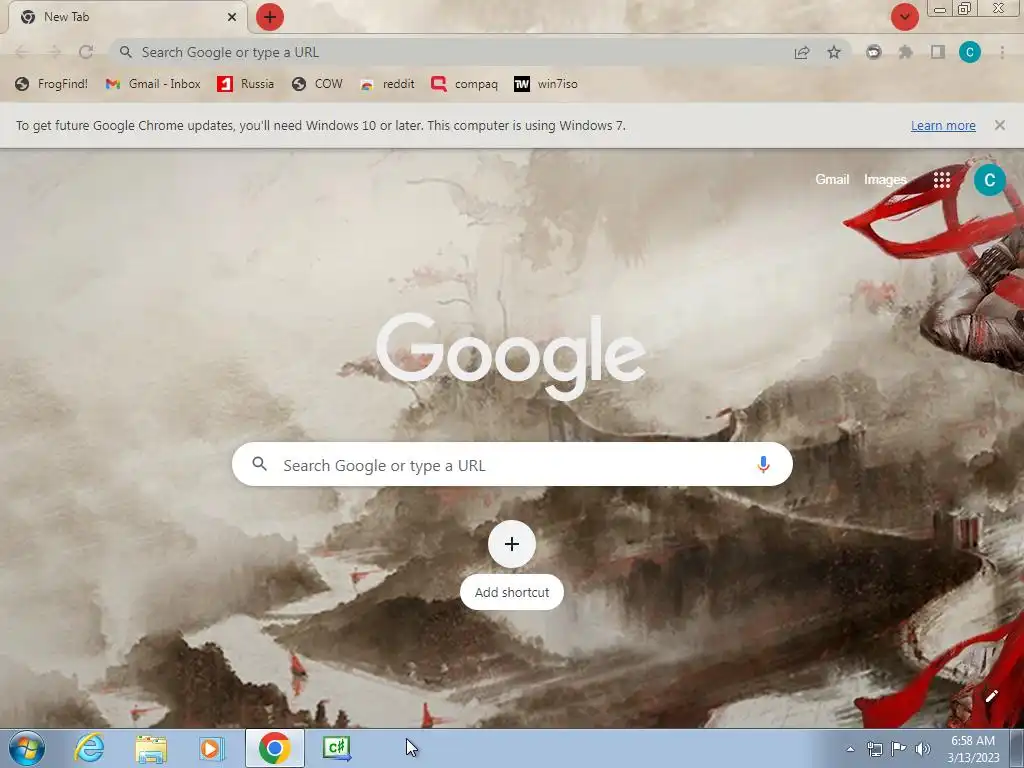1024x768 pixels.
Task: Open the Extensions puzzle piece menu
Action: [905, 52]
